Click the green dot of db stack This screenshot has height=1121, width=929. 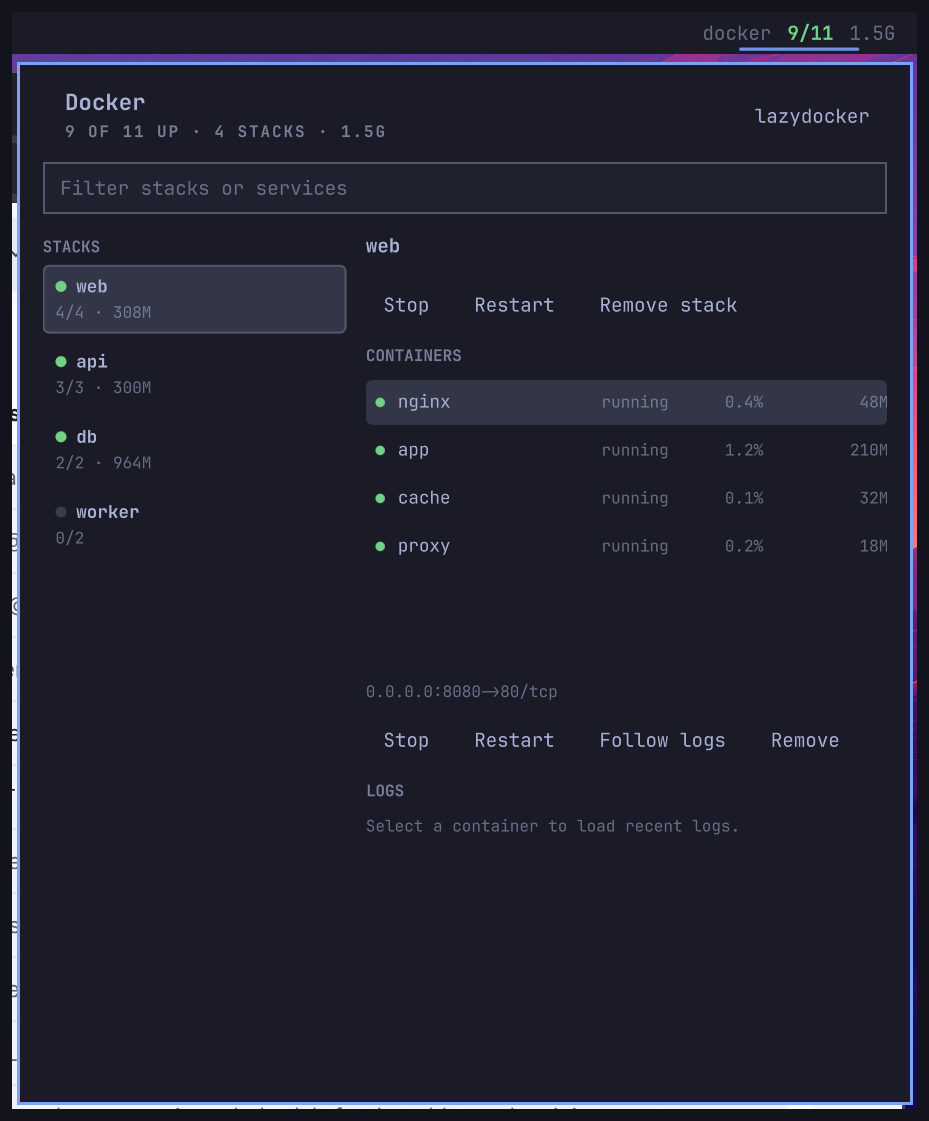click(x=61, y=437)
